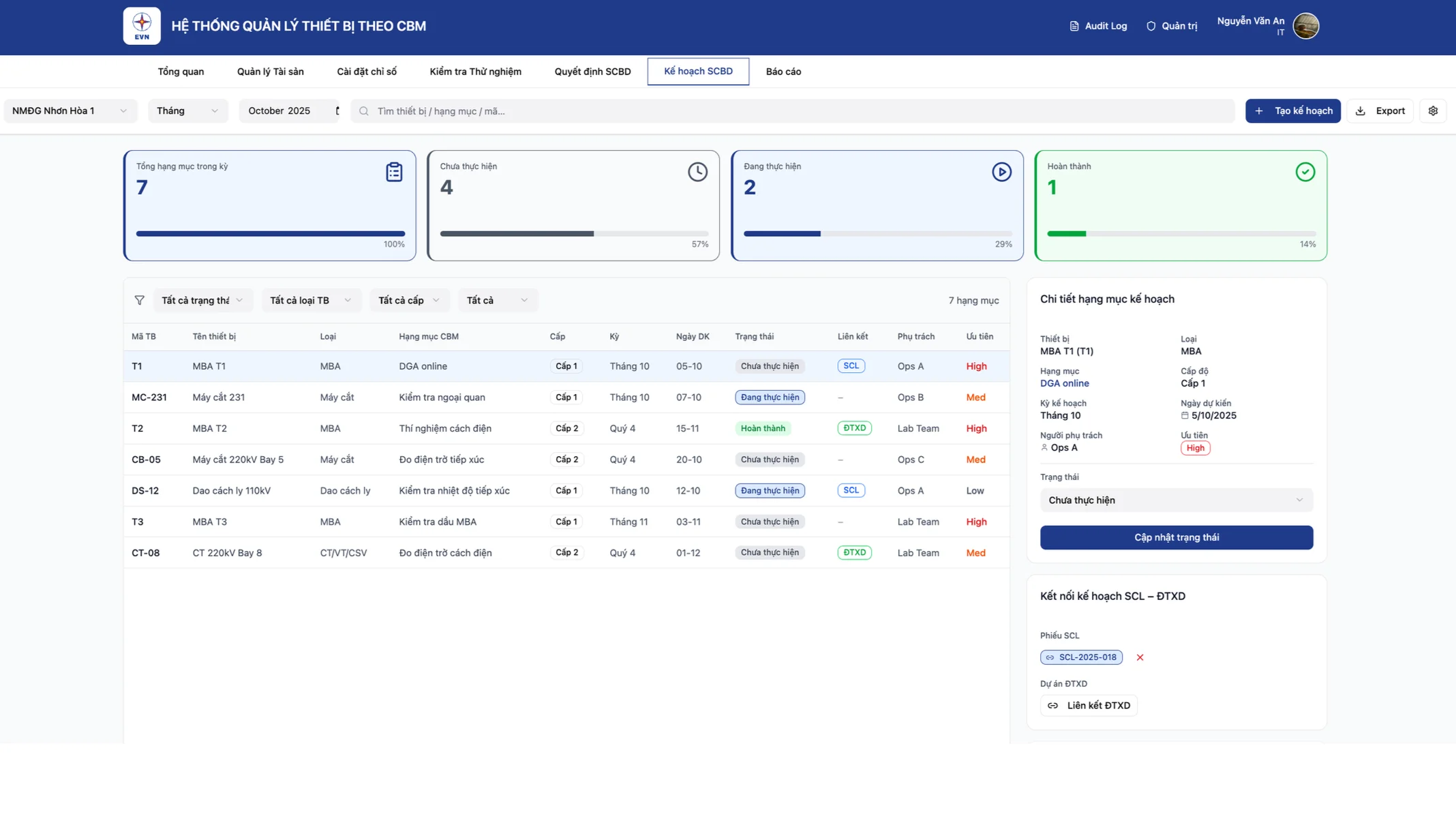Viewport: 1456px width, 825px height.
Task: Click the Quản trị shield icon
Action: point(1151,26)
